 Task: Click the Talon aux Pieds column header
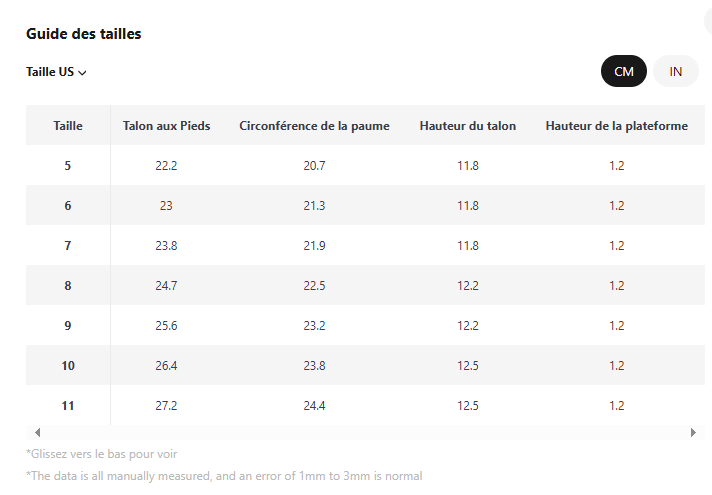[166, 126]
